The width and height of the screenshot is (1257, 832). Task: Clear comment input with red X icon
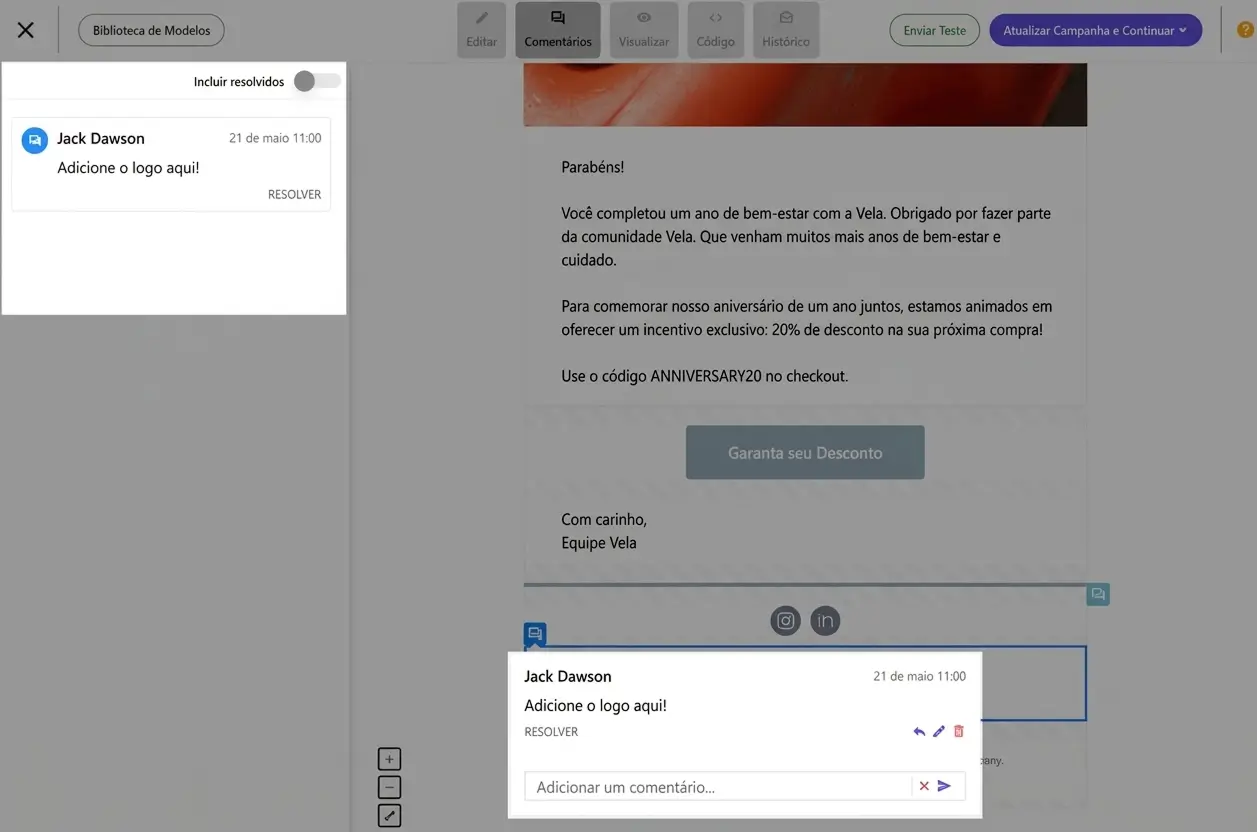coord(924,787)
